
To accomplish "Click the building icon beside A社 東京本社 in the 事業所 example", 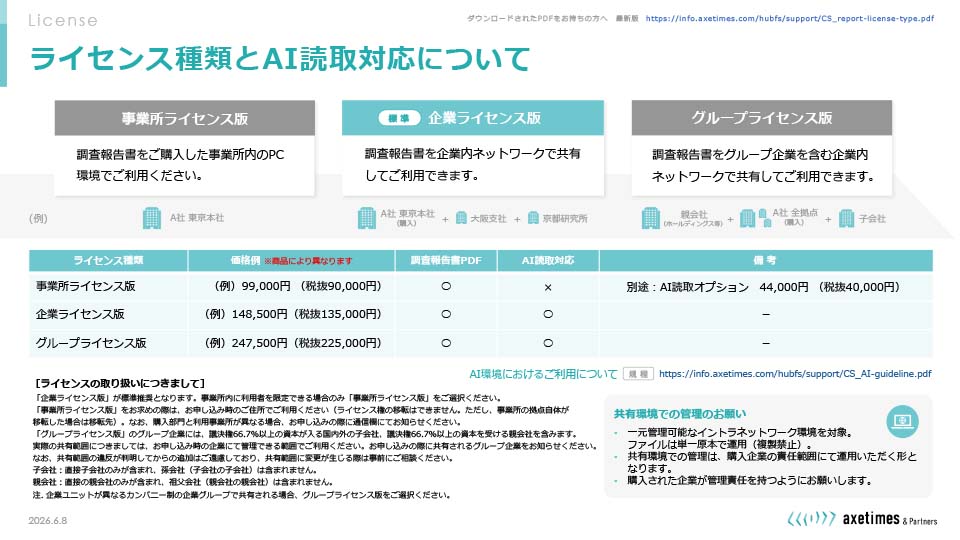I will pyautogui.click(x=152, y=218).
